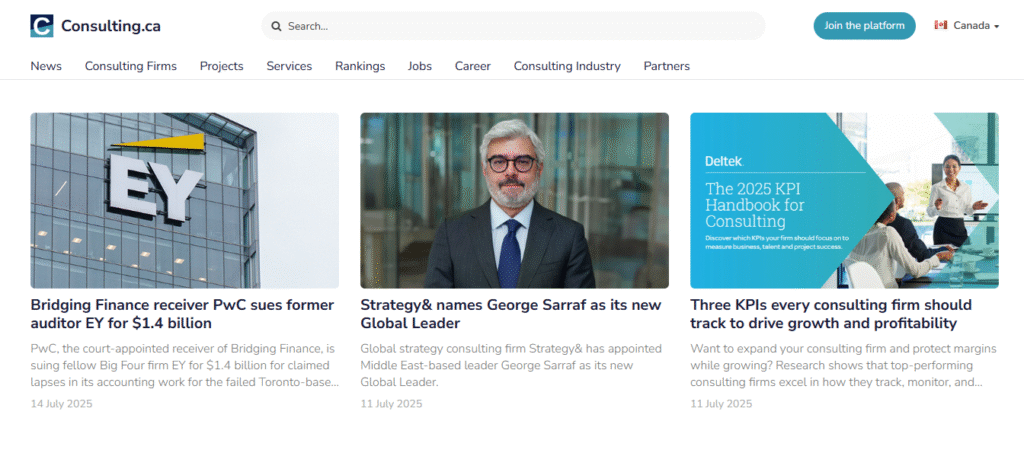Screen dimensions: 1024x453
Task: Click the Consulting.ca logo icon
Action: click(x=42, y=26)
